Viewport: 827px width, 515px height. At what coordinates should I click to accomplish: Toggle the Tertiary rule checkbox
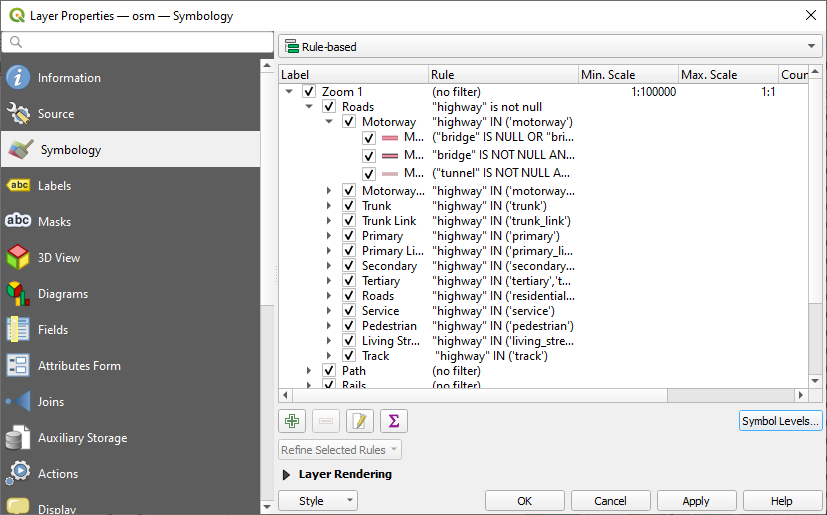349,281
